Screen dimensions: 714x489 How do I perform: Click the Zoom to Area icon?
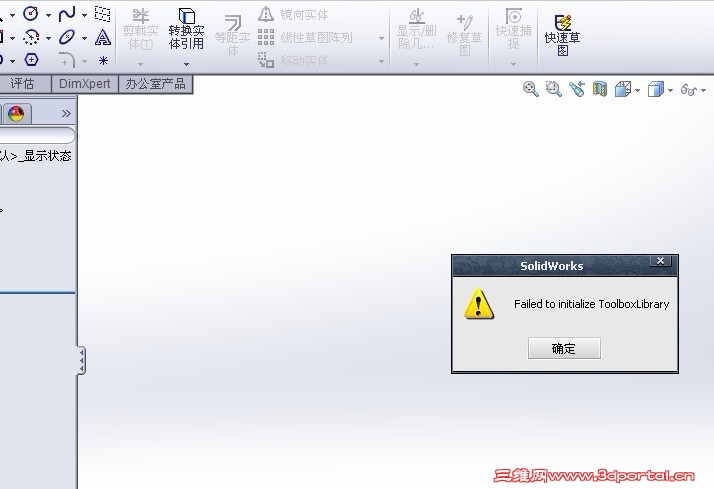[554, 89]
